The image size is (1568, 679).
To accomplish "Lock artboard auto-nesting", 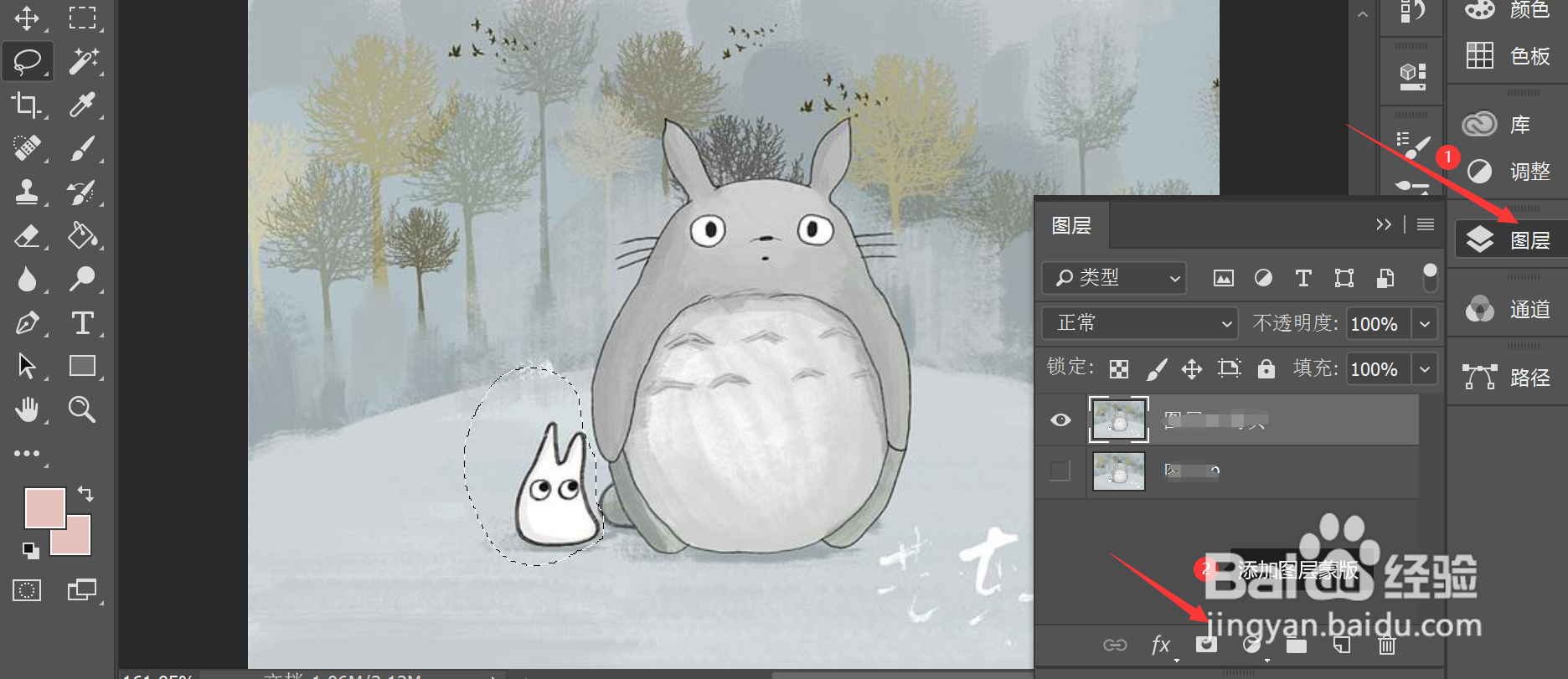I will click(1230, 368).
